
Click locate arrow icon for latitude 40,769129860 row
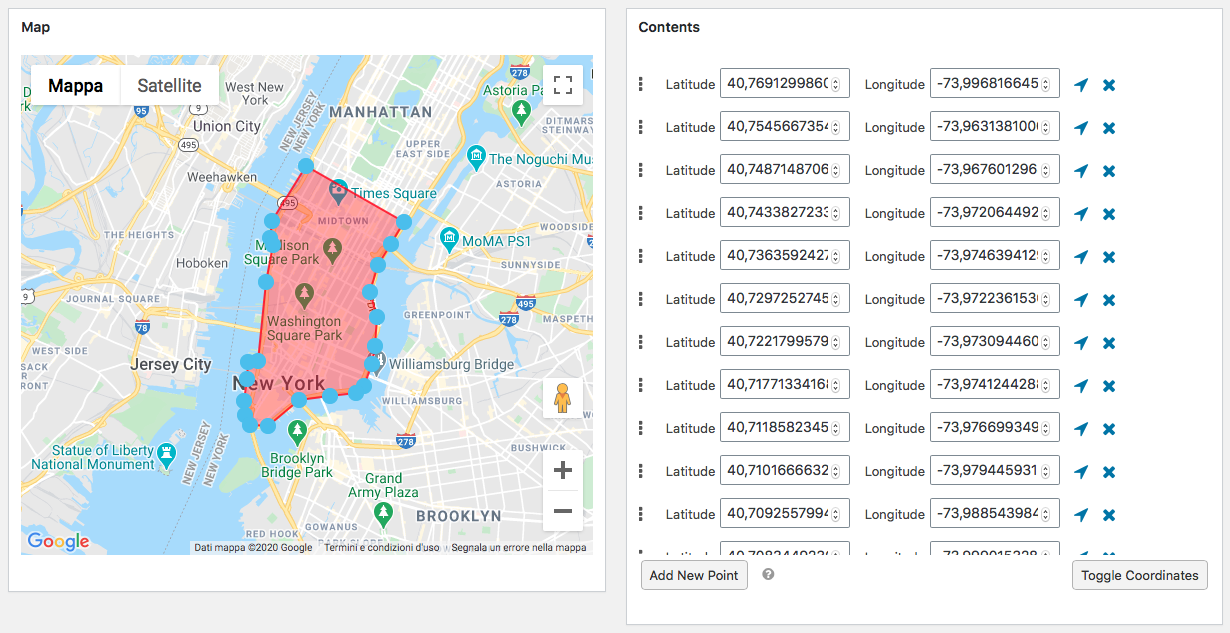1080,85
